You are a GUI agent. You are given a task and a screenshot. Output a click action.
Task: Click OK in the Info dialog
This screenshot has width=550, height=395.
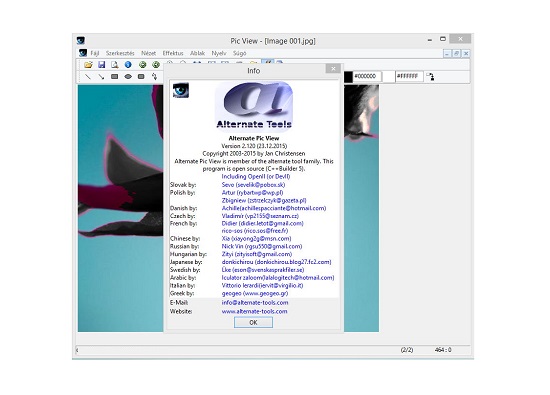coord(253,322)
